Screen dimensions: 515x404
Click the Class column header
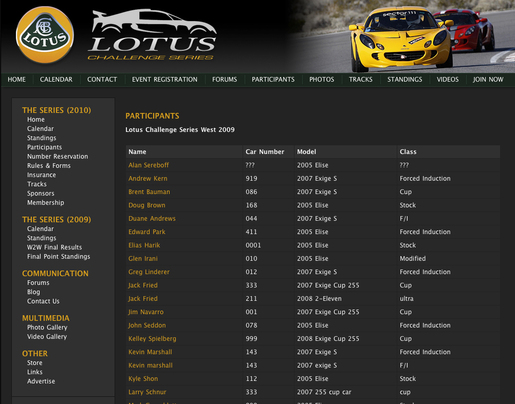click(x=408, y=152)
